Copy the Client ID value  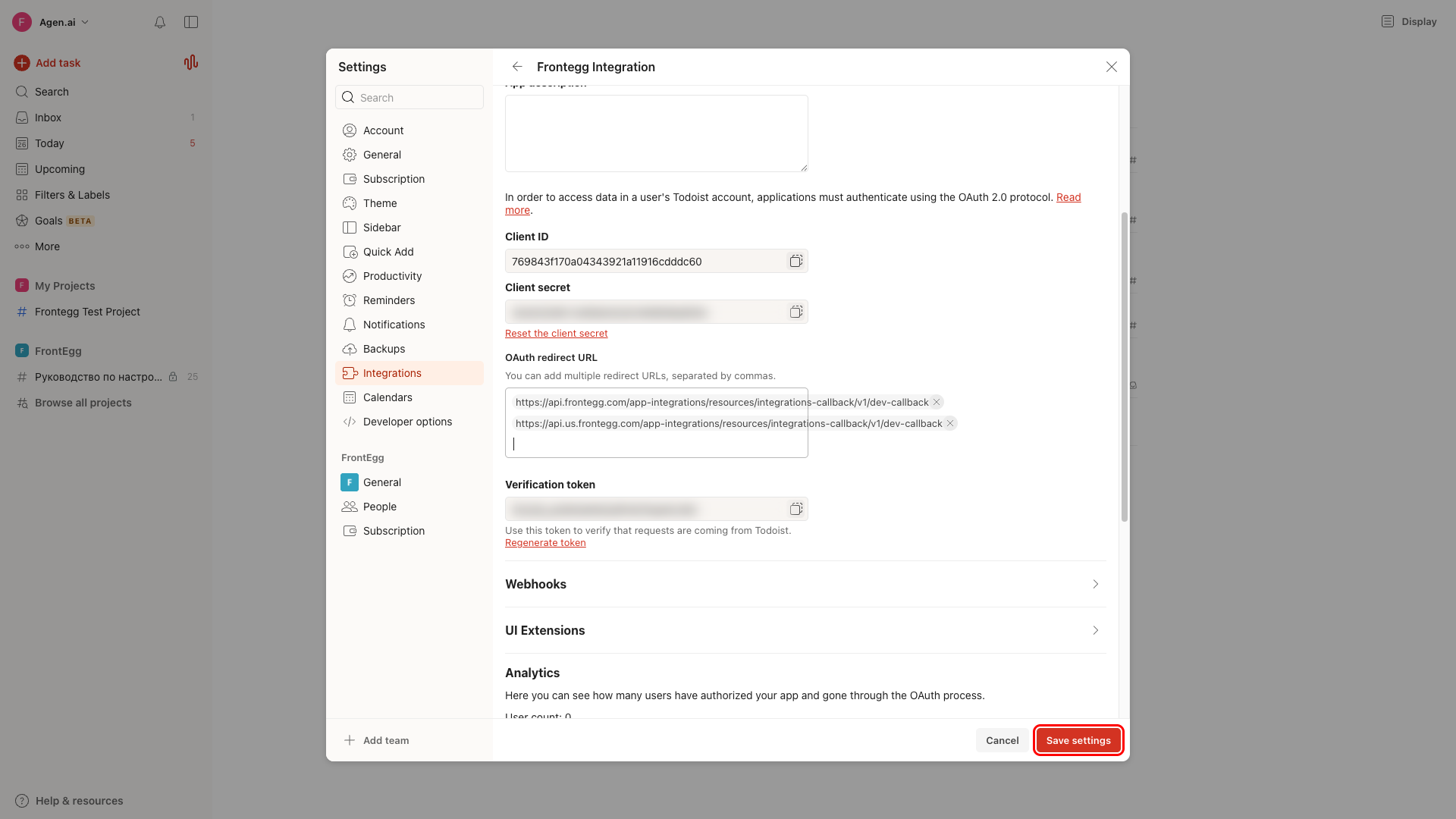[795, 261]
